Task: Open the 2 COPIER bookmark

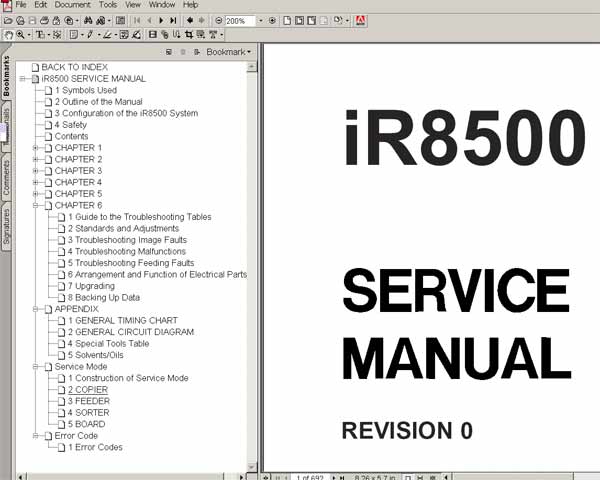Action: point(88,390)
